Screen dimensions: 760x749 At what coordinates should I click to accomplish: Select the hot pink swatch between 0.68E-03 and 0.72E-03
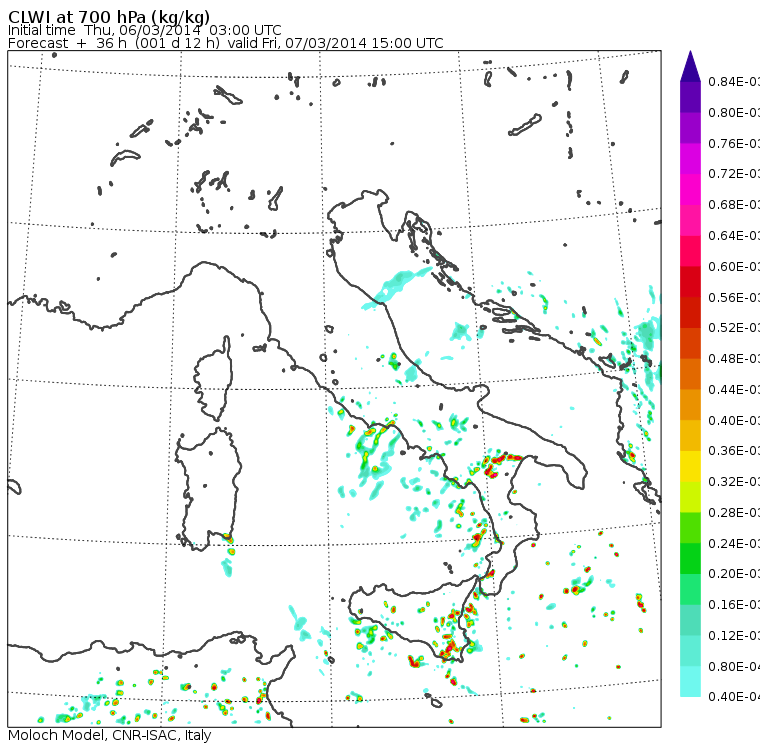(x=690, y=190)
